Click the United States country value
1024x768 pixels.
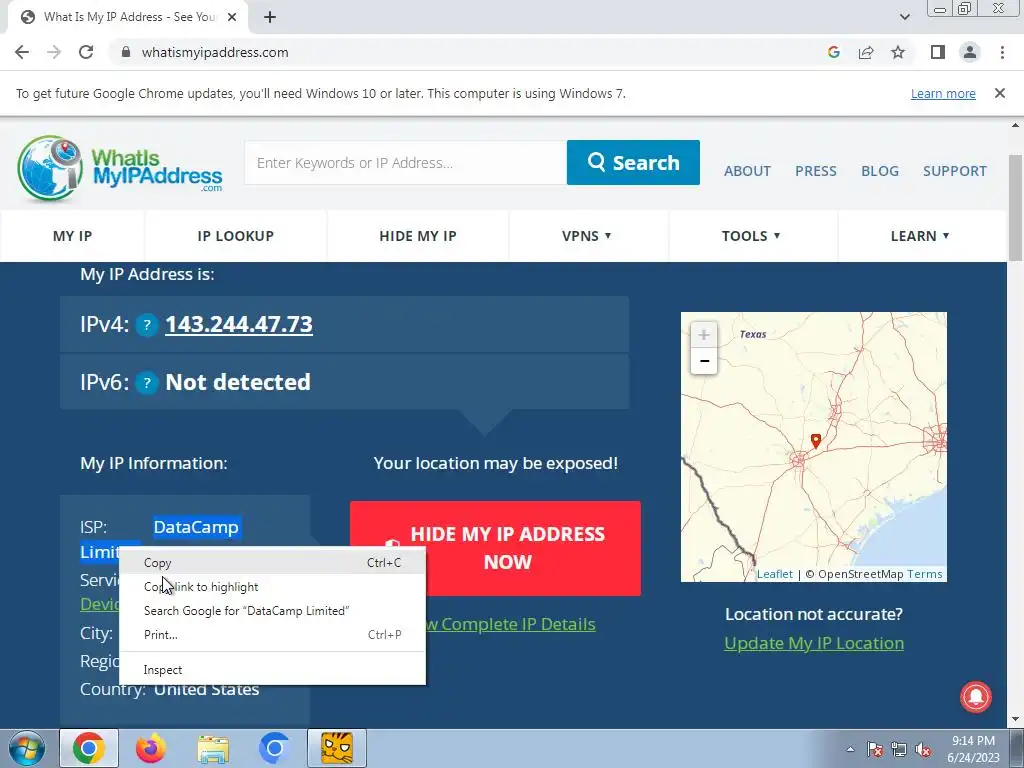206,690
